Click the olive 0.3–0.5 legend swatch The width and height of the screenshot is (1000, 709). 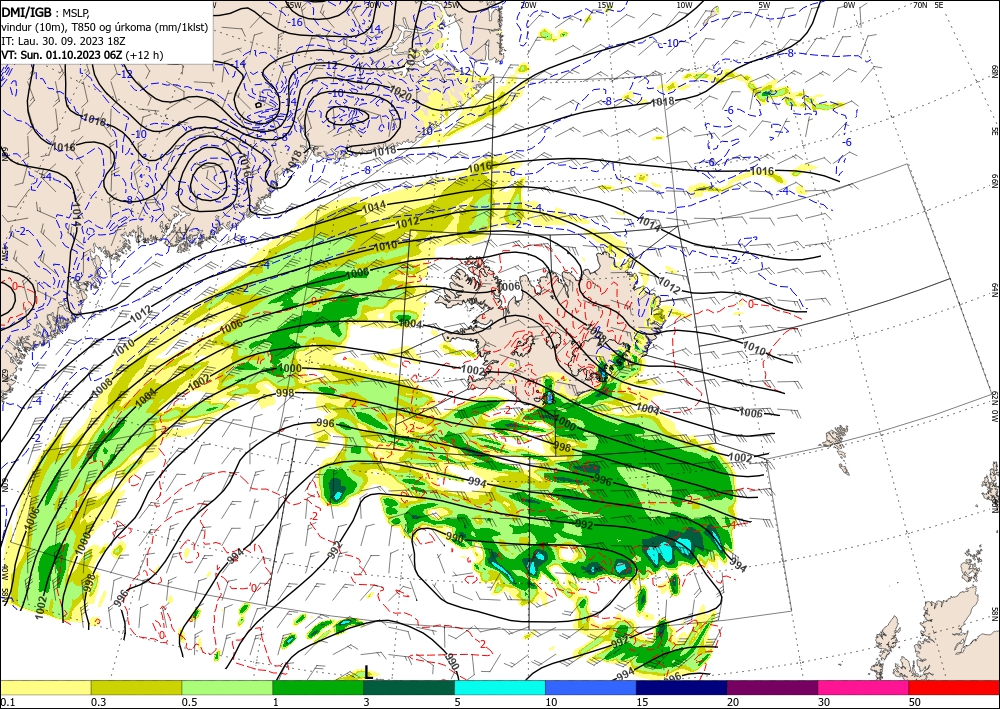pyautogui.click(x=136, y=687)
